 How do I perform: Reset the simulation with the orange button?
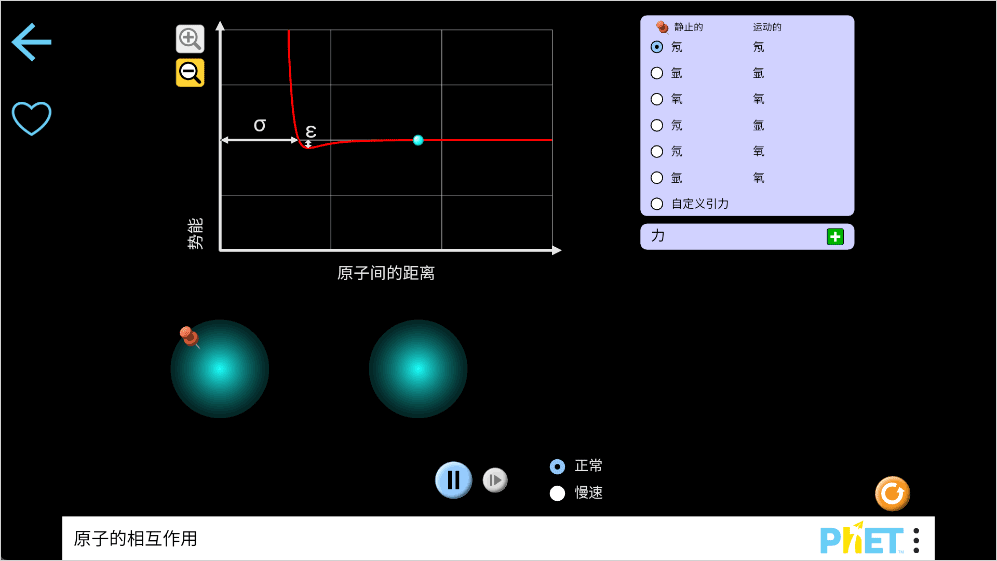[892, 494]
